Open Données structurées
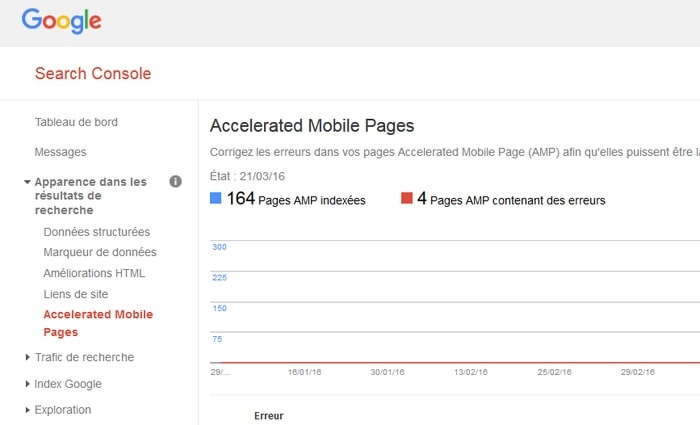 96,232
